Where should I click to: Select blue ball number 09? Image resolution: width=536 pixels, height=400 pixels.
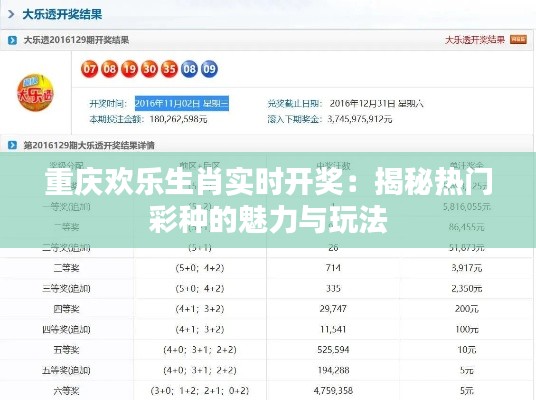[x=209, y=69]
